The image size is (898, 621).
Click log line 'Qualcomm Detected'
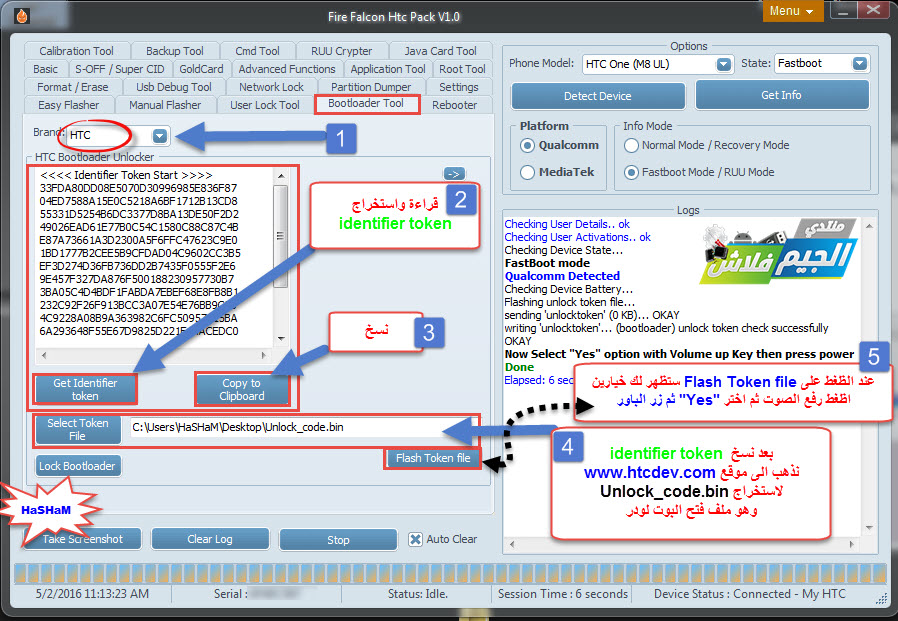tap(562, 276)
